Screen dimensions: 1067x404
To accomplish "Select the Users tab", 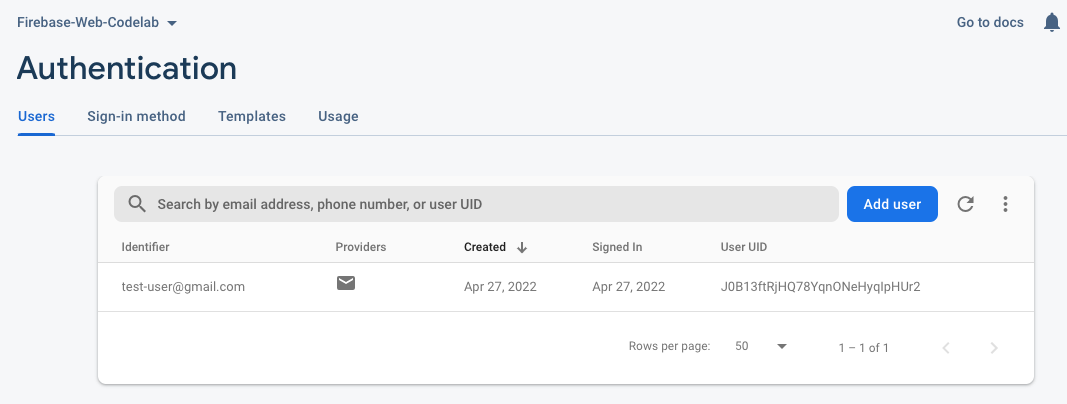I will pyautogui.click(x=36, y=116).
